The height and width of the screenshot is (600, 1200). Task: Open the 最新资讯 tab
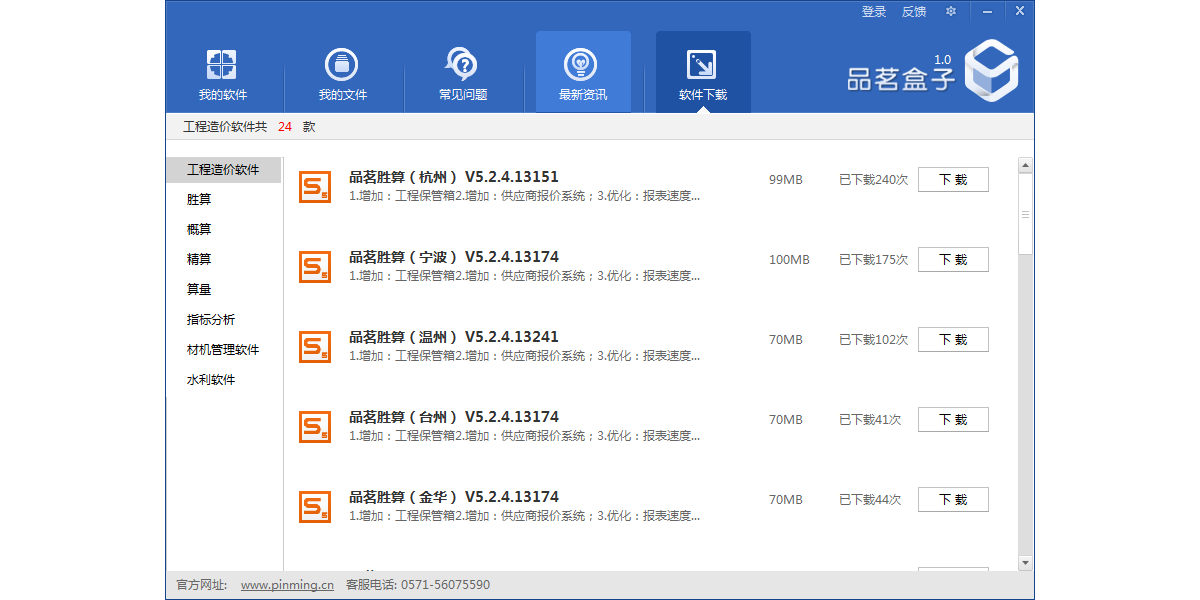tap(583, 72)
